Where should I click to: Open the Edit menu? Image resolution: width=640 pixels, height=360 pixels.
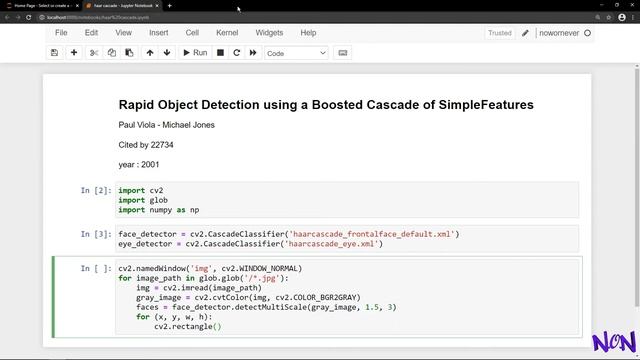(91, 33)
